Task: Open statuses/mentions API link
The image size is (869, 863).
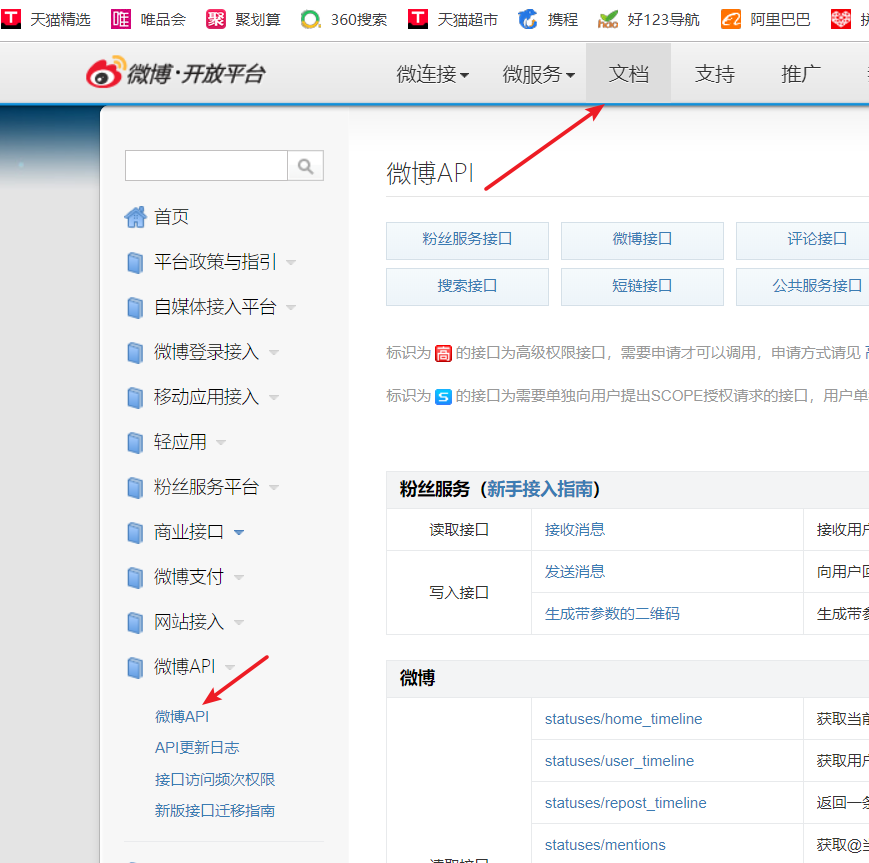Action: tap(605, 845)
